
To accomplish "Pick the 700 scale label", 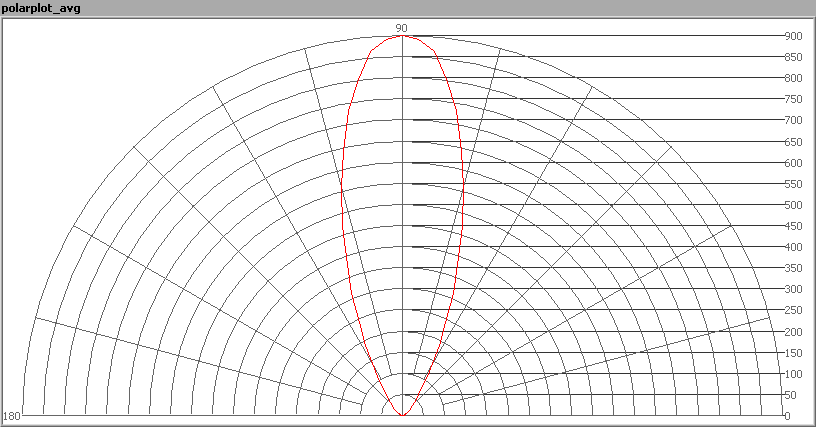I will click(x=793, y=120).
